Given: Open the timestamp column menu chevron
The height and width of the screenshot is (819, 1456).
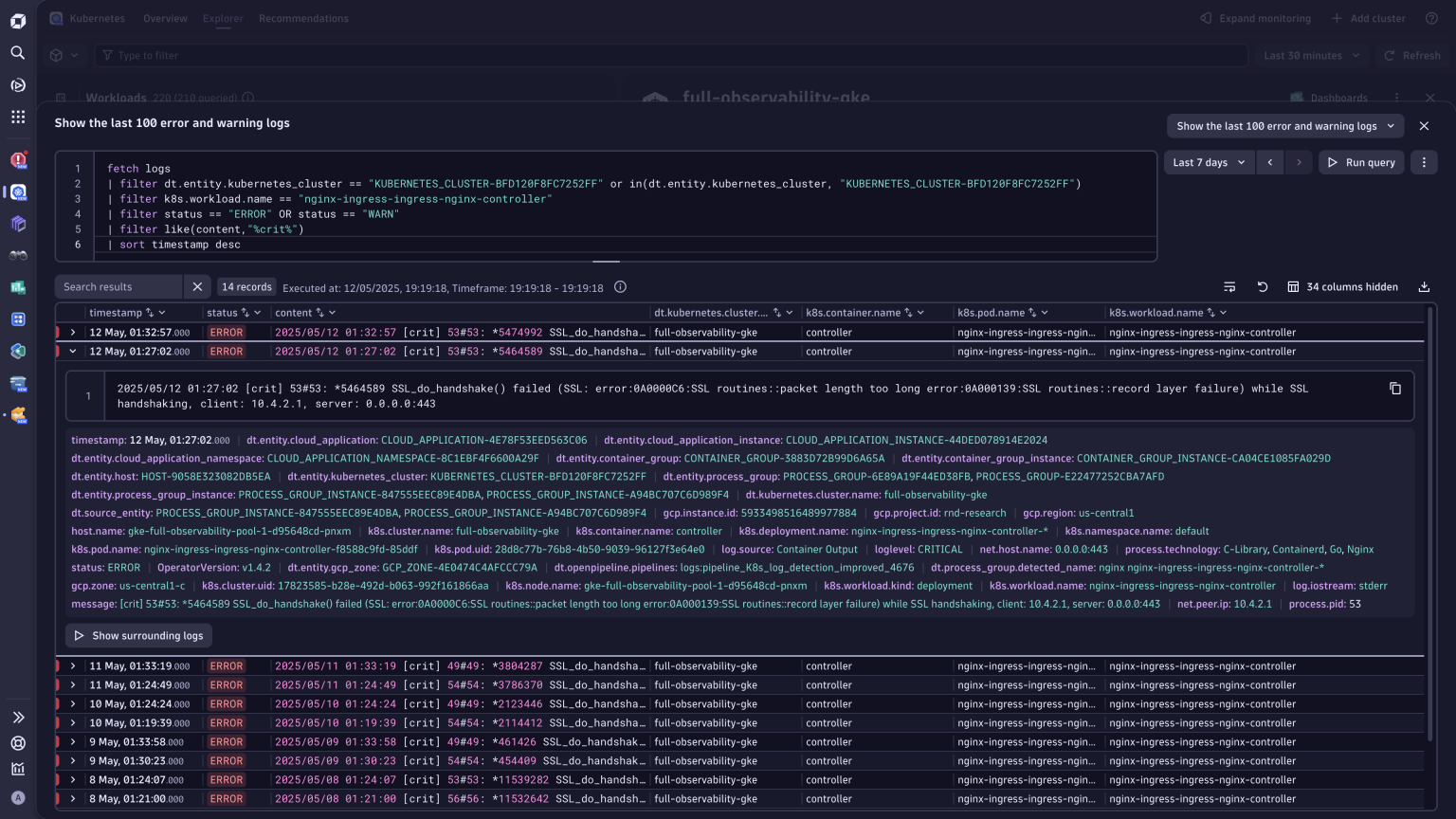Looking at the screenshot, I should (x=162, y=313).
